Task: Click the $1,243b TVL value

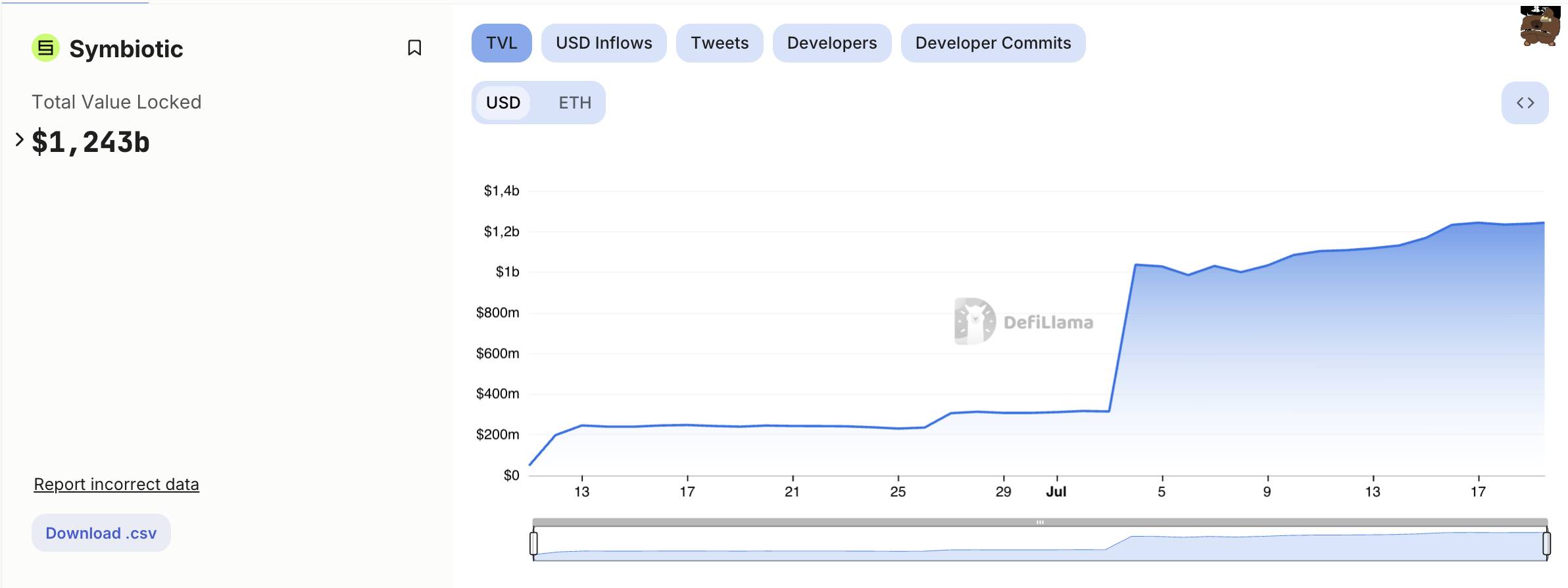Action: tap(91, 142)
